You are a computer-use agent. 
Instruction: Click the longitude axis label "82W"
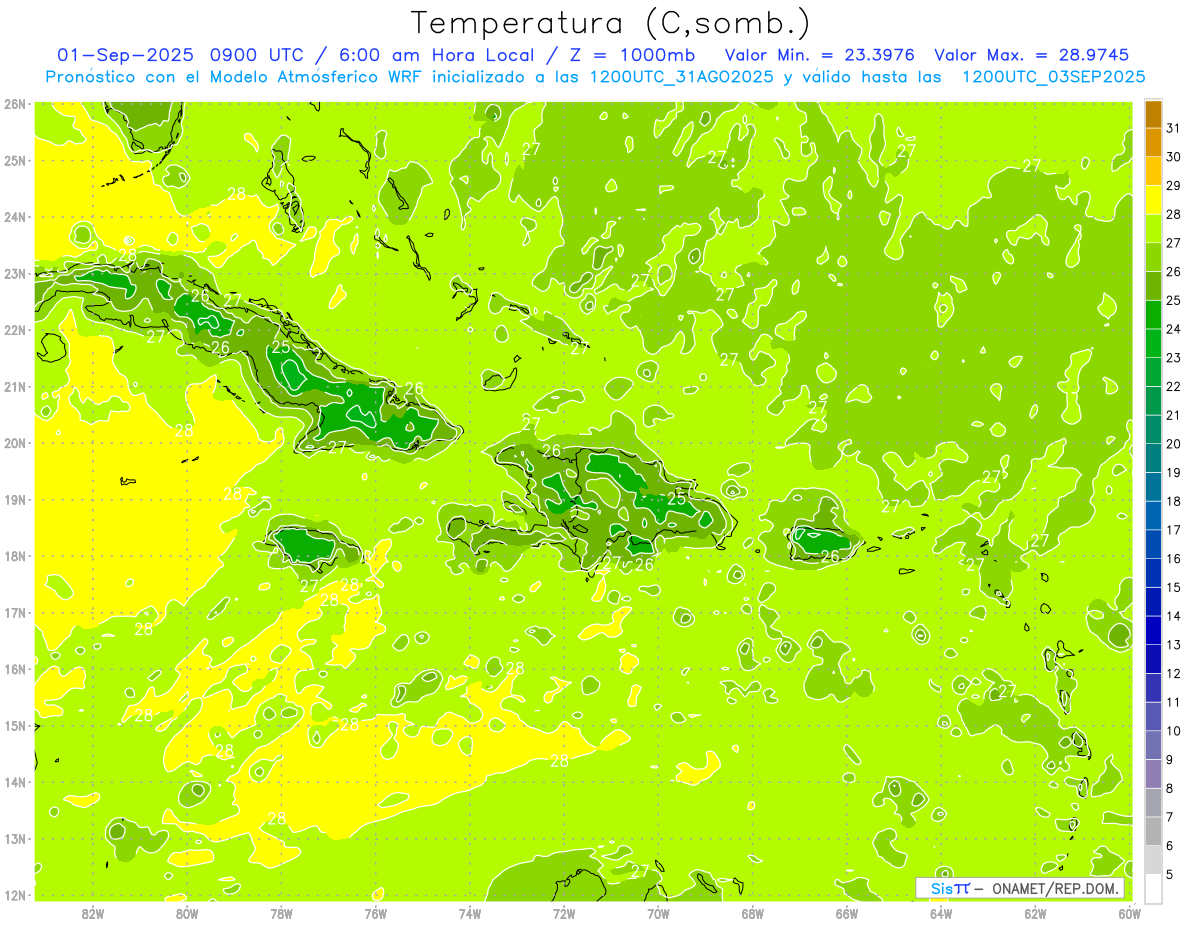(x=93, y=912)
